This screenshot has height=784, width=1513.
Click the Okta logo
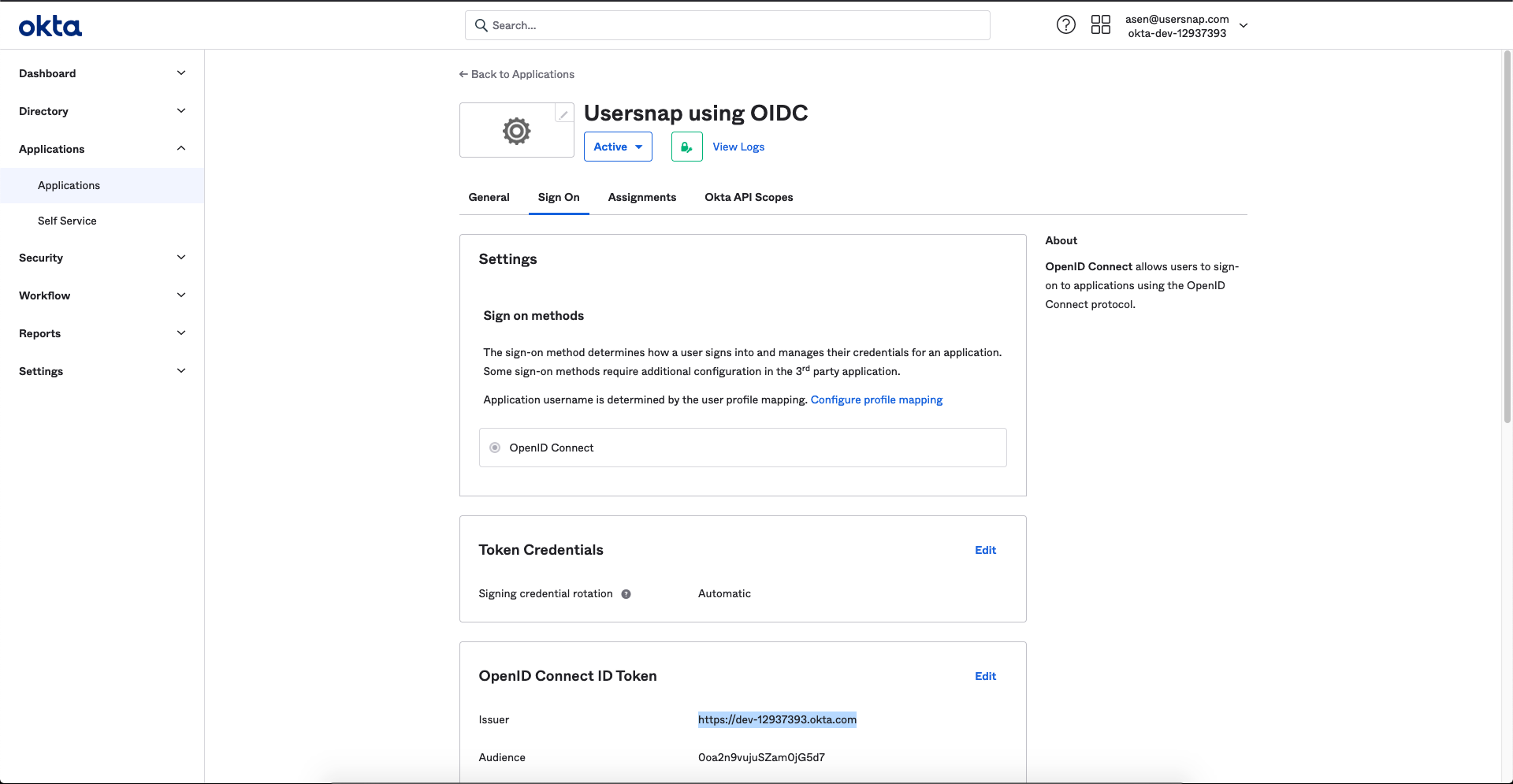pos(50,26)
